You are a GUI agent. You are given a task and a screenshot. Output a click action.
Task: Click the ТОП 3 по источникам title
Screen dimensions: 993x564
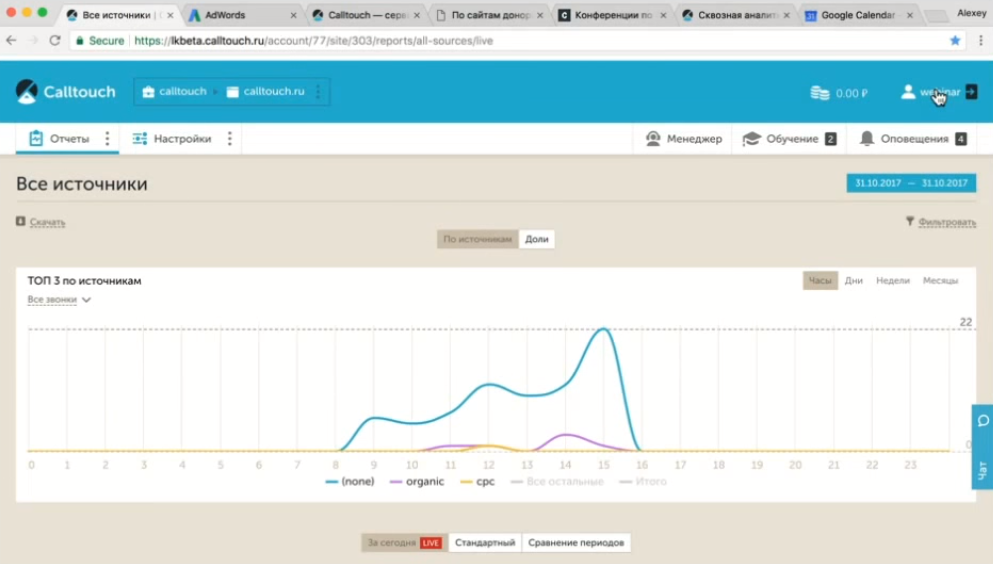[84, 281]
